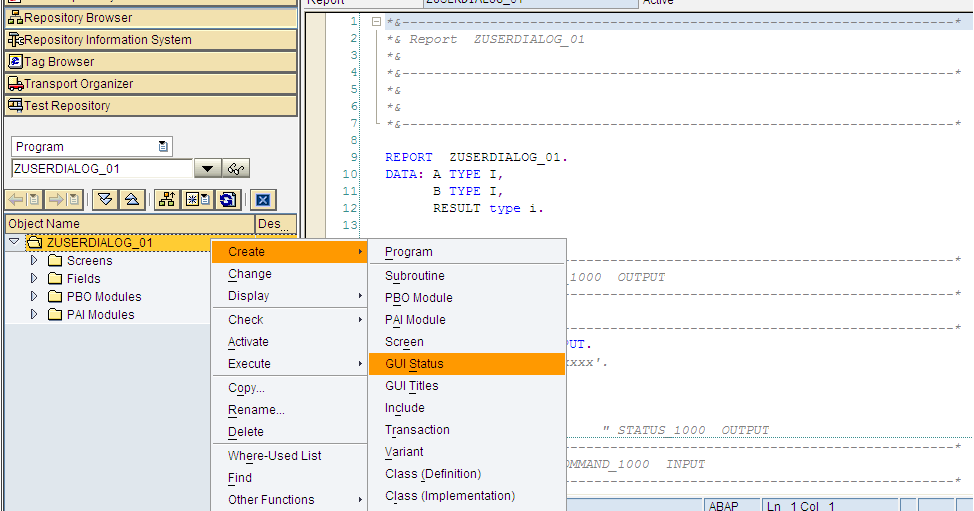Screen dimensions: 974x511
Task: Create a Variant from submenu
Action: click(467, 452)
